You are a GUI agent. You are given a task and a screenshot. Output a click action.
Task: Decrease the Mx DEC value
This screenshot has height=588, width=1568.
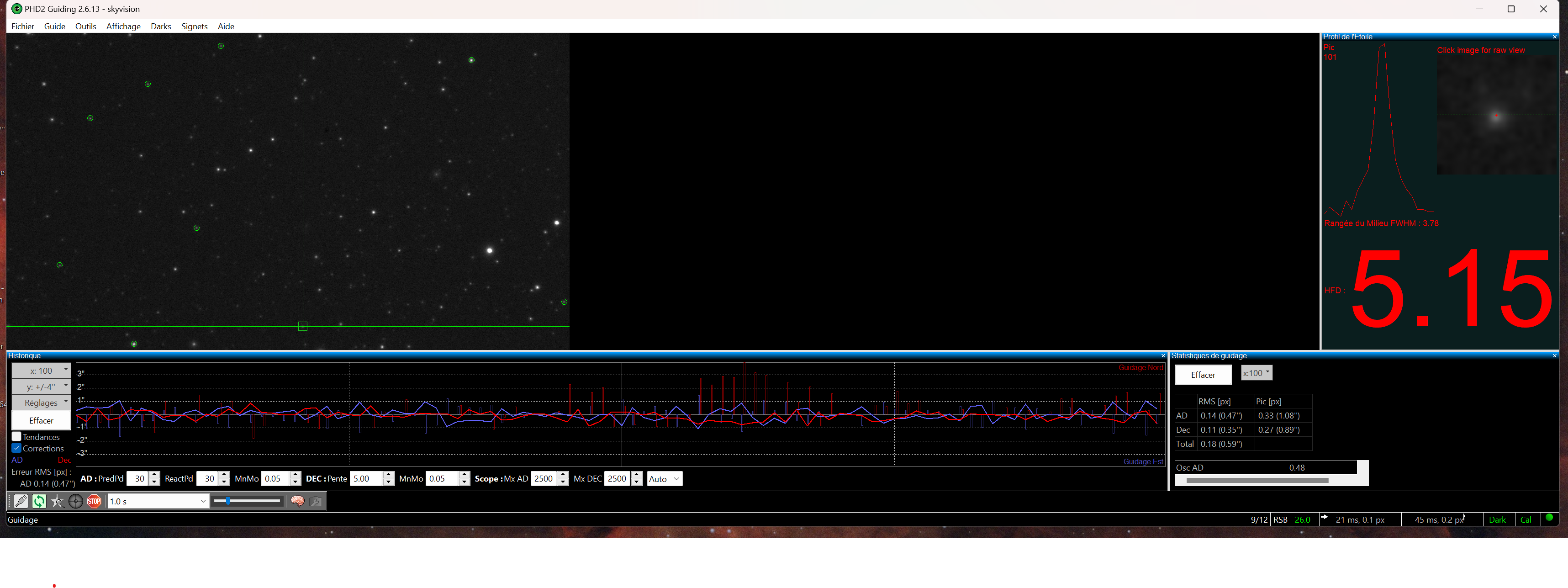(x=637, y=482)
